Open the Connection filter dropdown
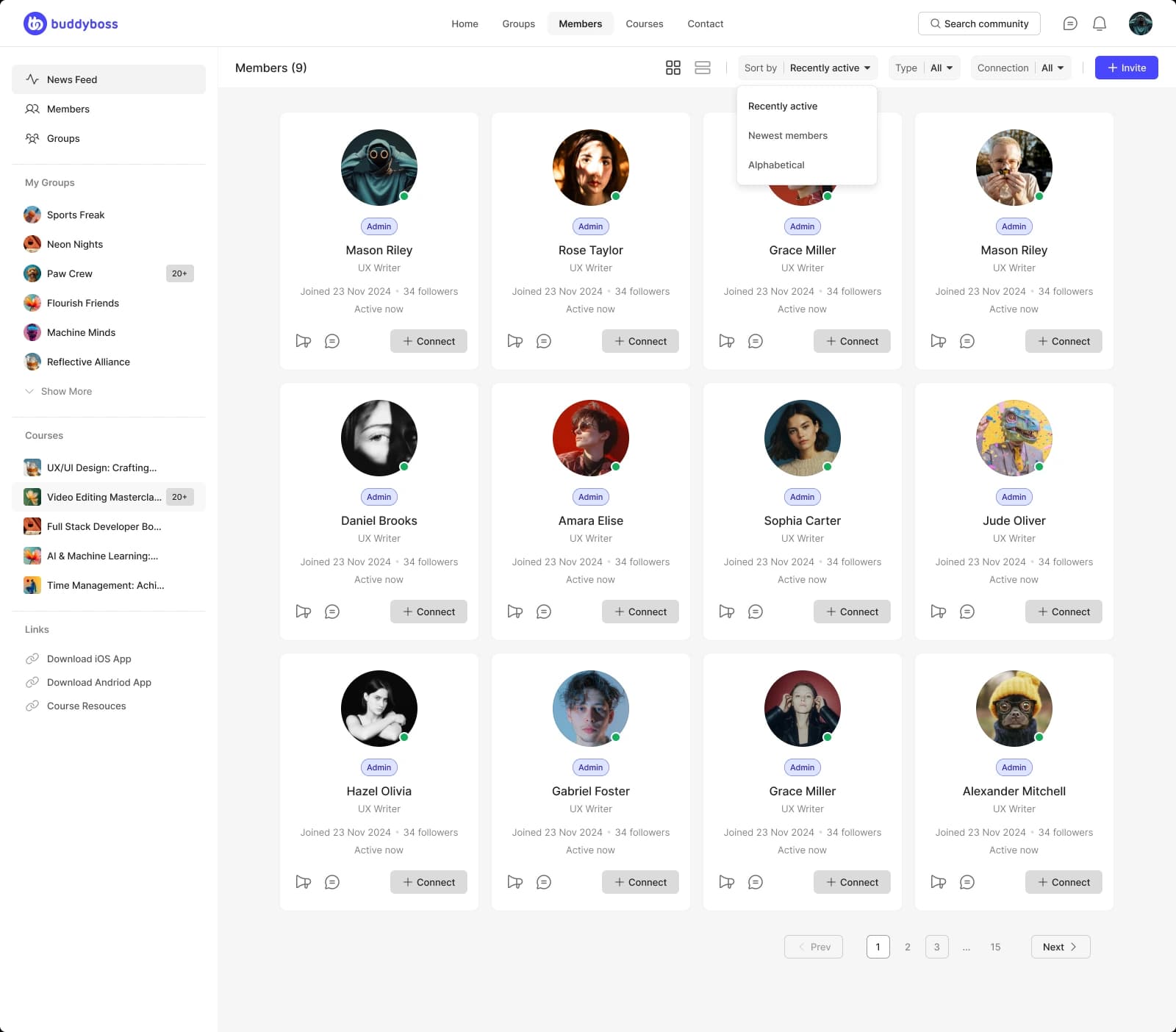Image resolution: width=1176 pixels, height=1032 pixels. point(1021,68)
